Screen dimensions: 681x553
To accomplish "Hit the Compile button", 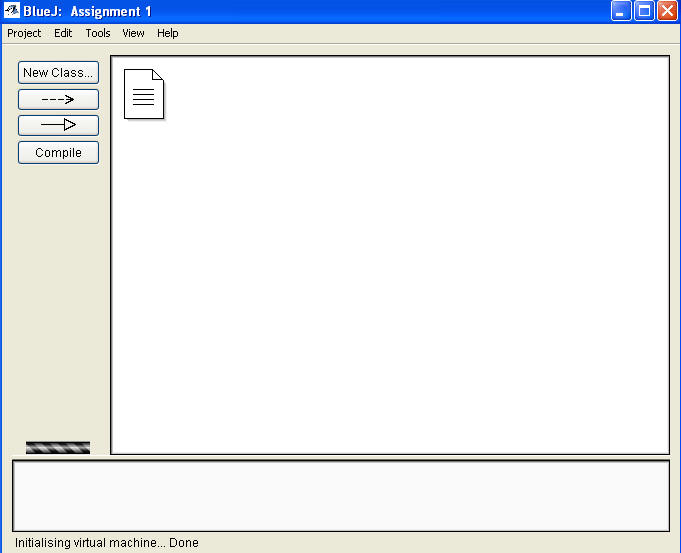I will point(58,153).
